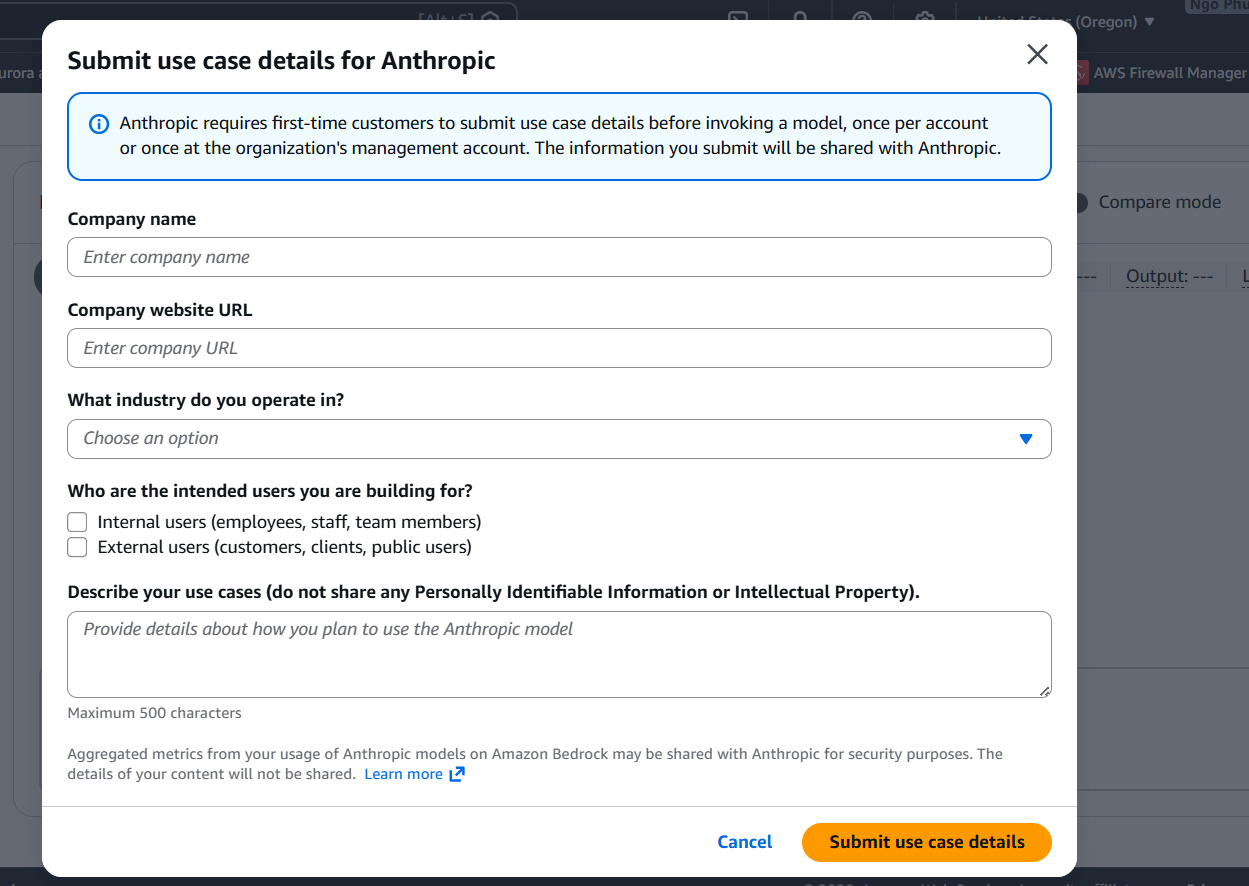Select the Aurora shortcut in the favorites bar

pyautogui.click(x=20, y=72)
